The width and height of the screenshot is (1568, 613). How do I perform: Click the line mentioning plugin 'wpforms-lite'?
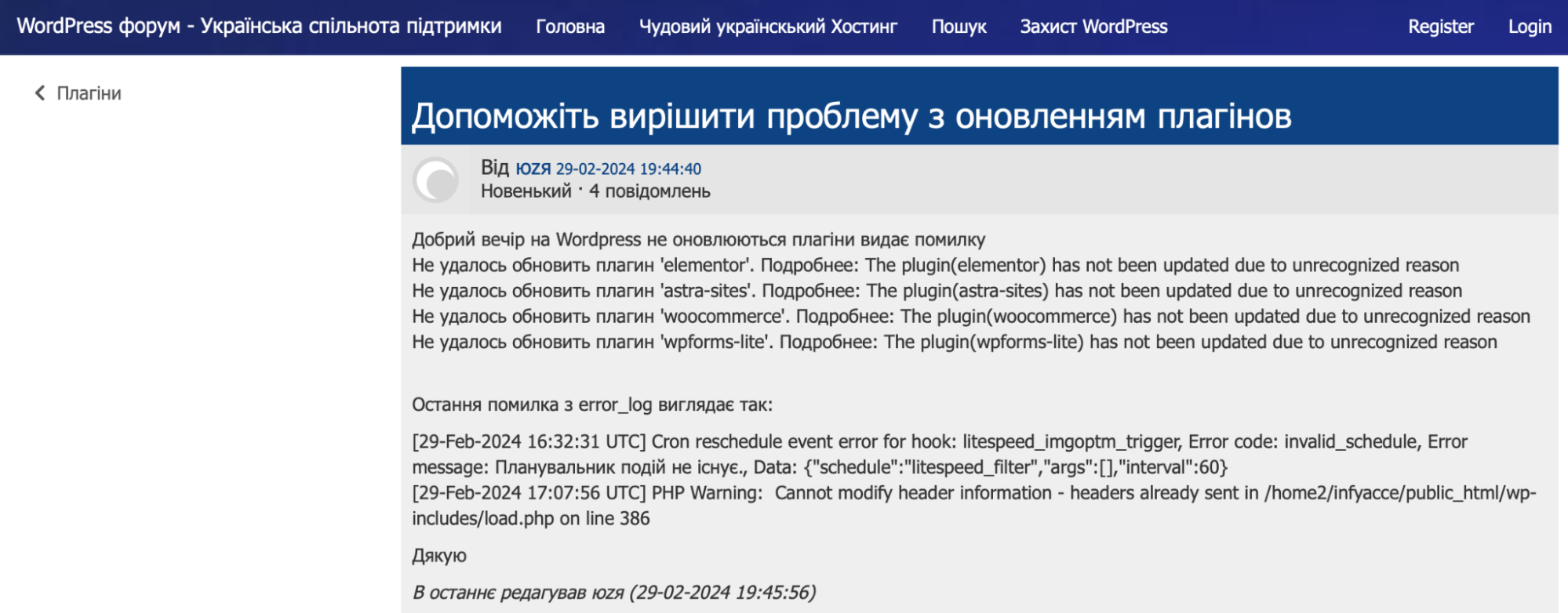tap(954, 342)
